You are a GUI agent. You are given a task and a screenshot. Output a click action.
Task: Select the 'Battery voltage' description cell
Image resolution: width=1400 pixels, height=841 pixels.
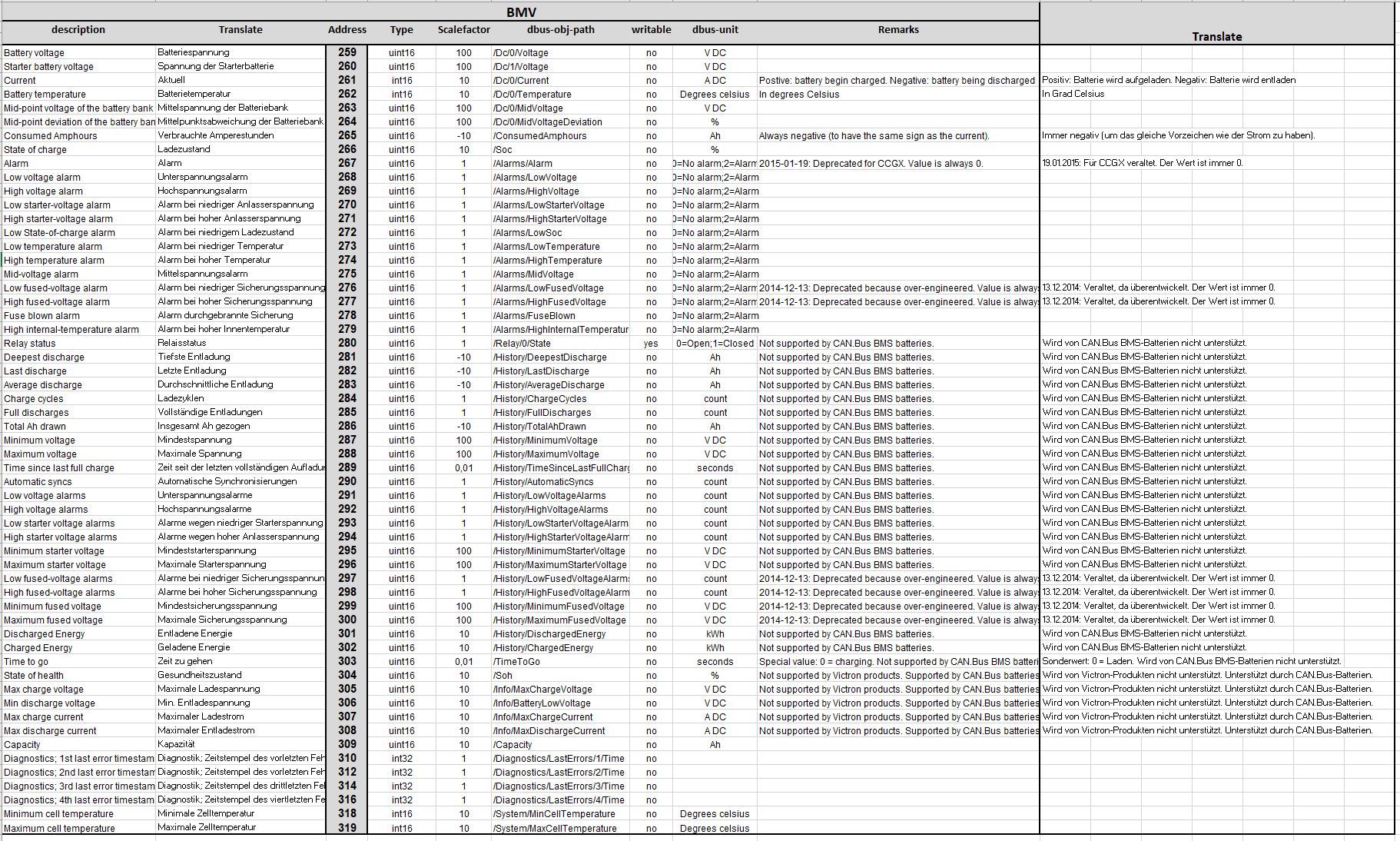(78, 53)
